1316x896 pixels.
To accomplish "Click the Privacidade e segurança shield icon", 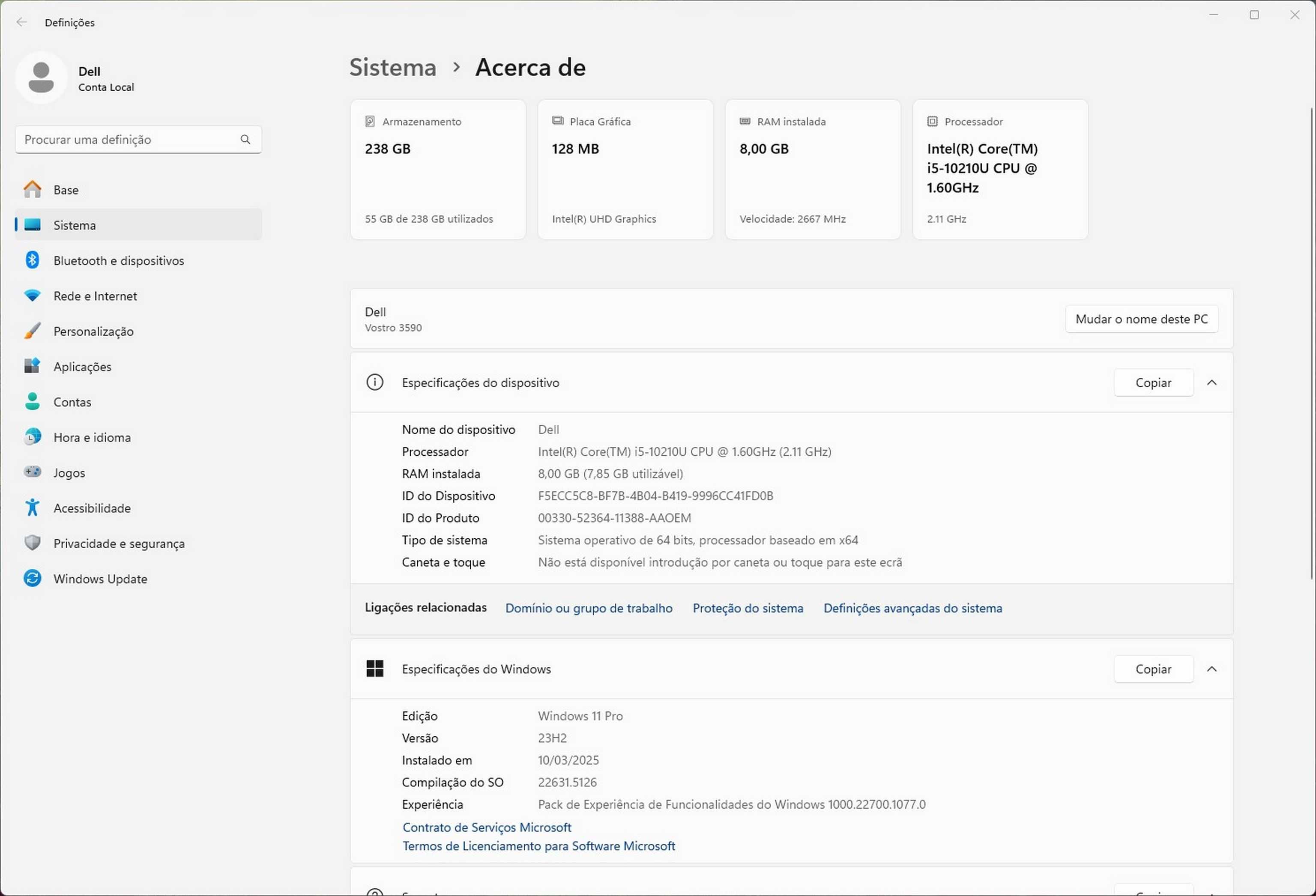I will 32,543.
